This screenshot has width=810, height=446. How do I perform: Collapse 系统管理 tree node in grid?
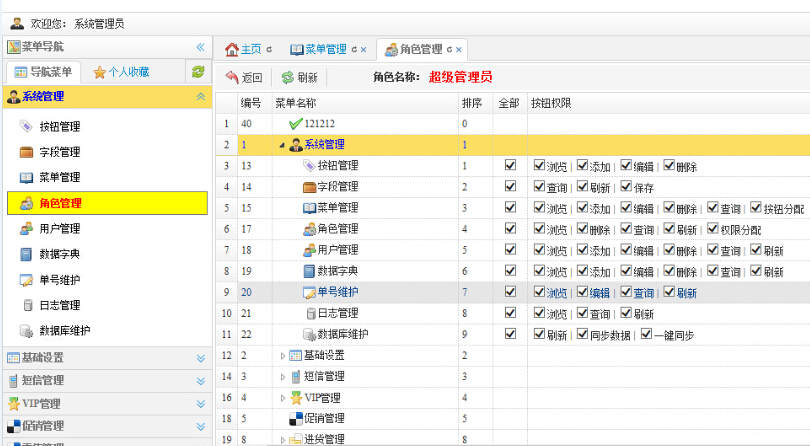pos(282,145)
